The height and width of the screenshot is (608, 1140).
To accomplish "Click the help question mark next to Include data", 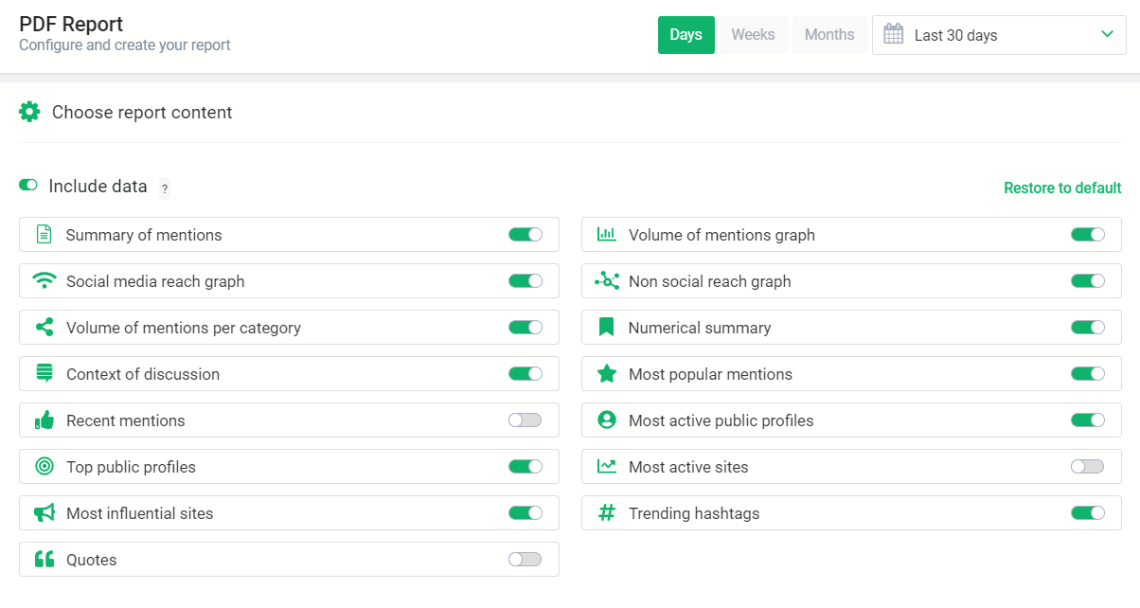I will (x=164, y=188).
